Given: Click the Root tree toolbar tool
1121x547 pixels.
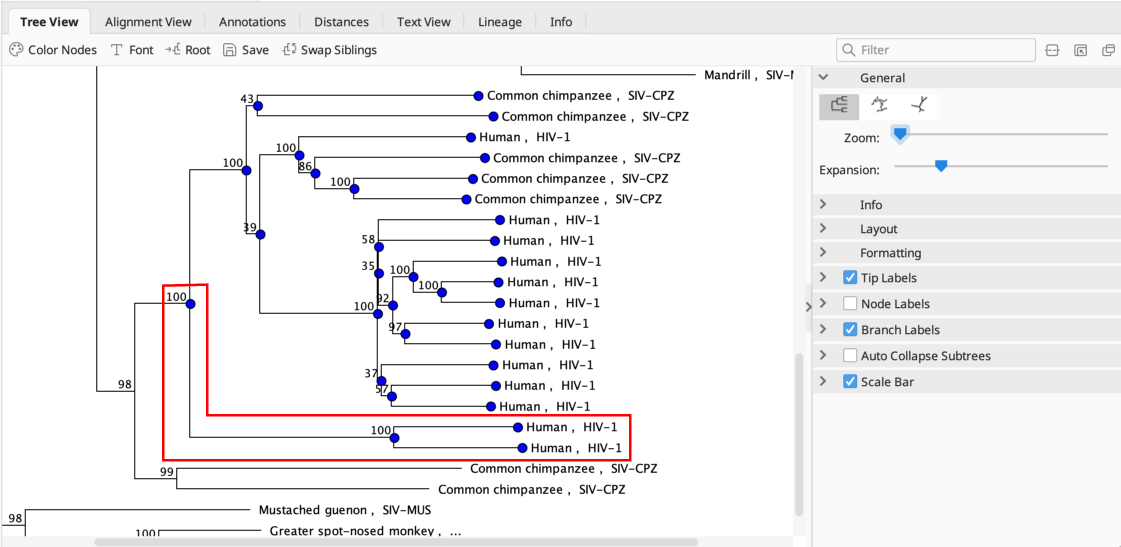Looking at the screenshot, I should [188, 50].
